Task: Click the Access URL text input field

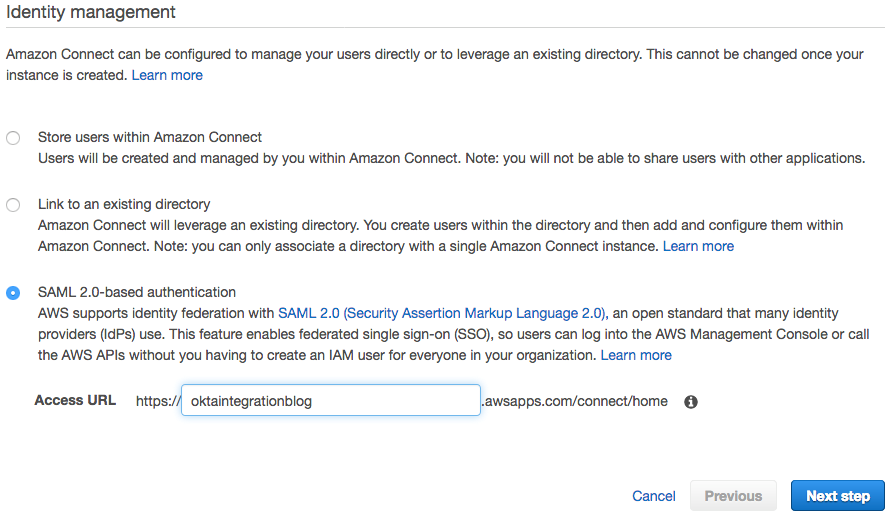Action: [330, 401]
